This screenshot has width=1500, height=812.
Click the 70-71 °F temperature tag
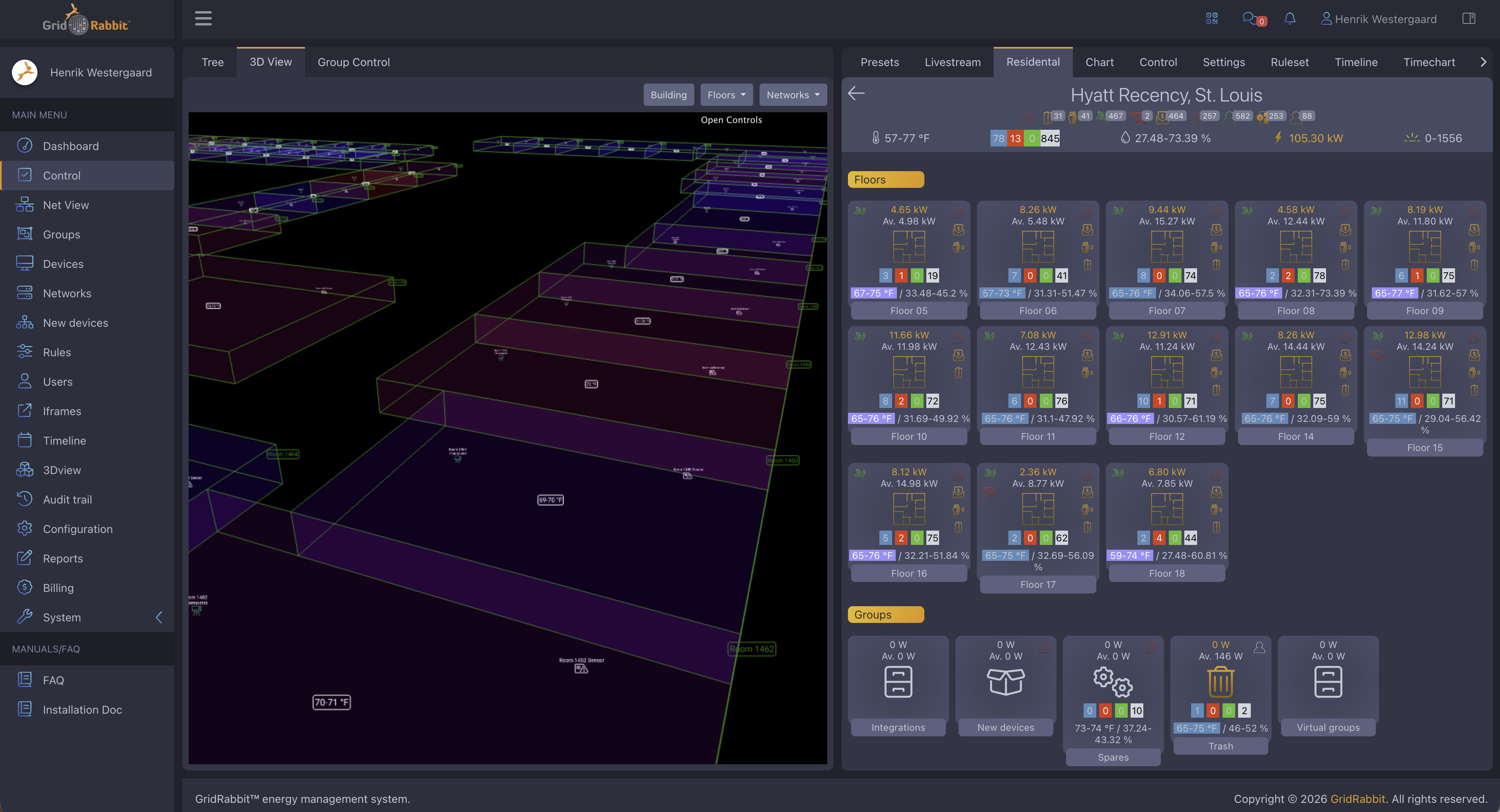tap(331, 702)
